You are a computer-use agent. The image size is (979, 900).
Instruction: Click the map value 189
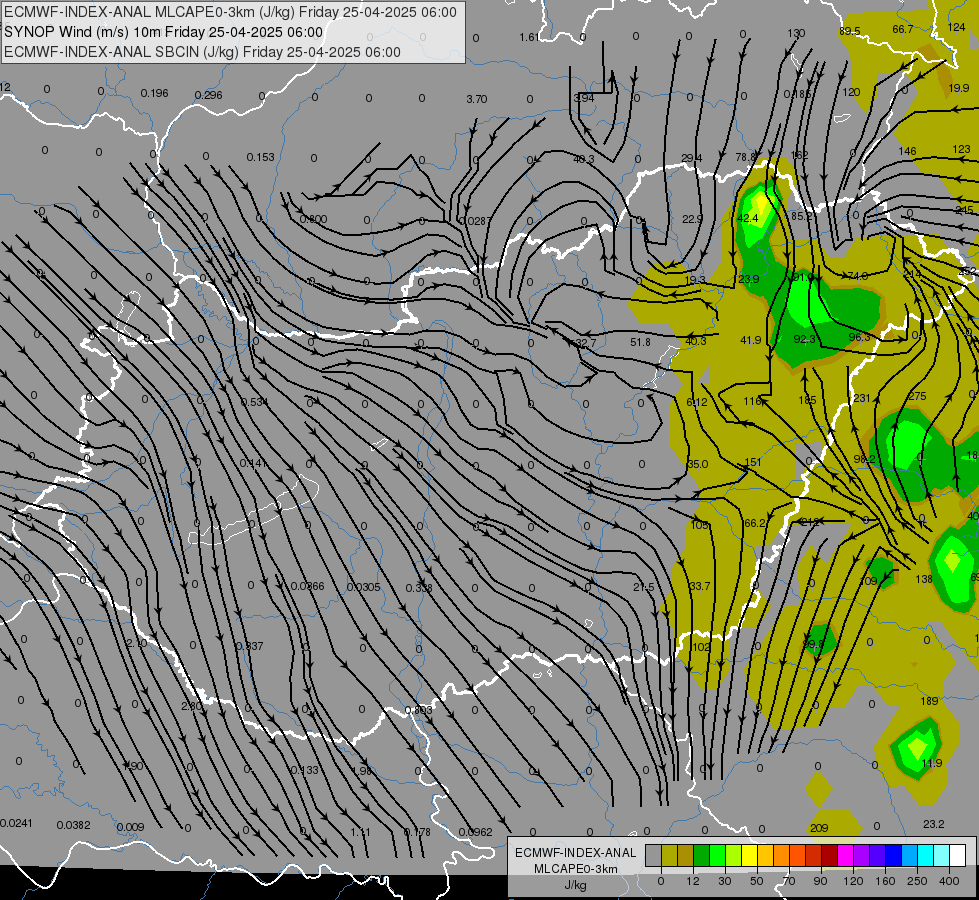click(x=929, y=701)
